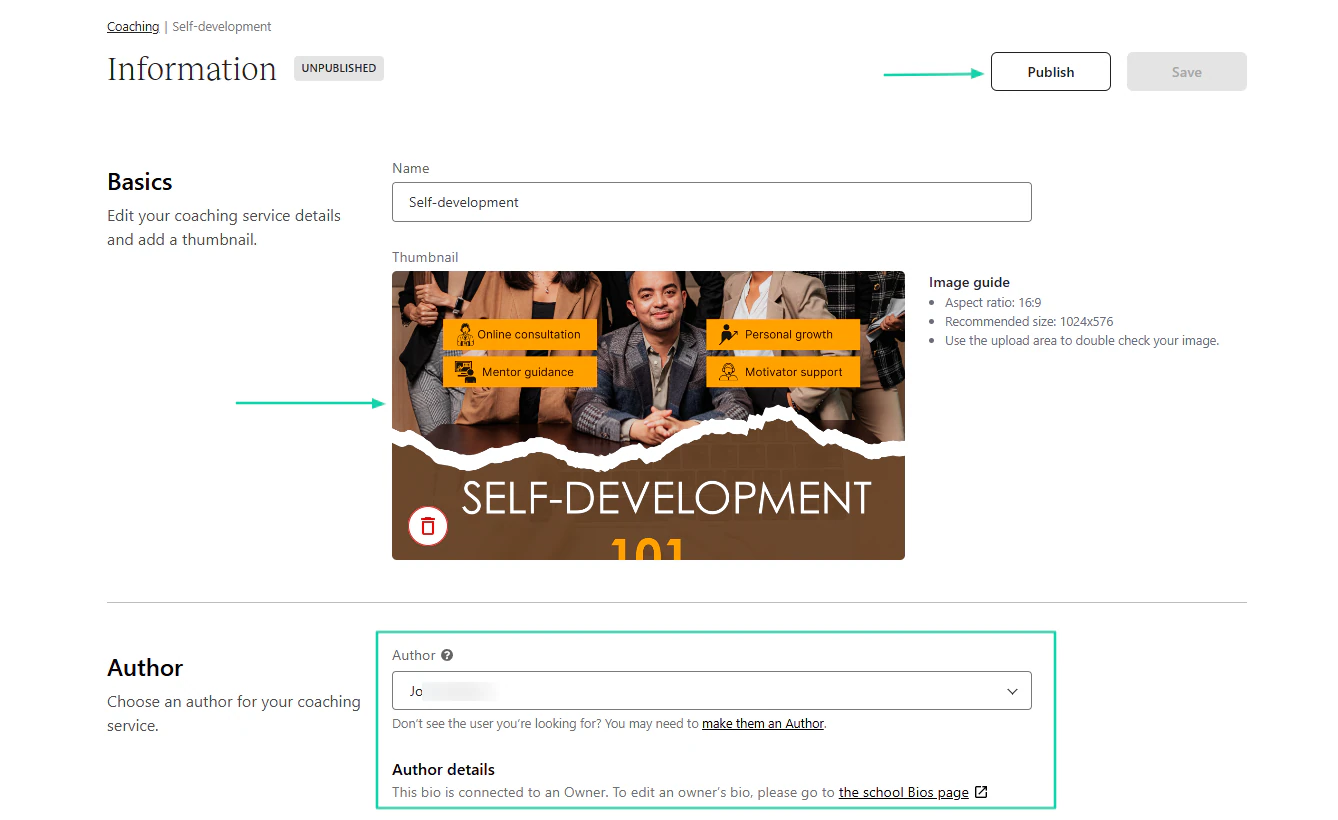Click the 'Self-development' breadcrumb text

(x=222, y=27)
